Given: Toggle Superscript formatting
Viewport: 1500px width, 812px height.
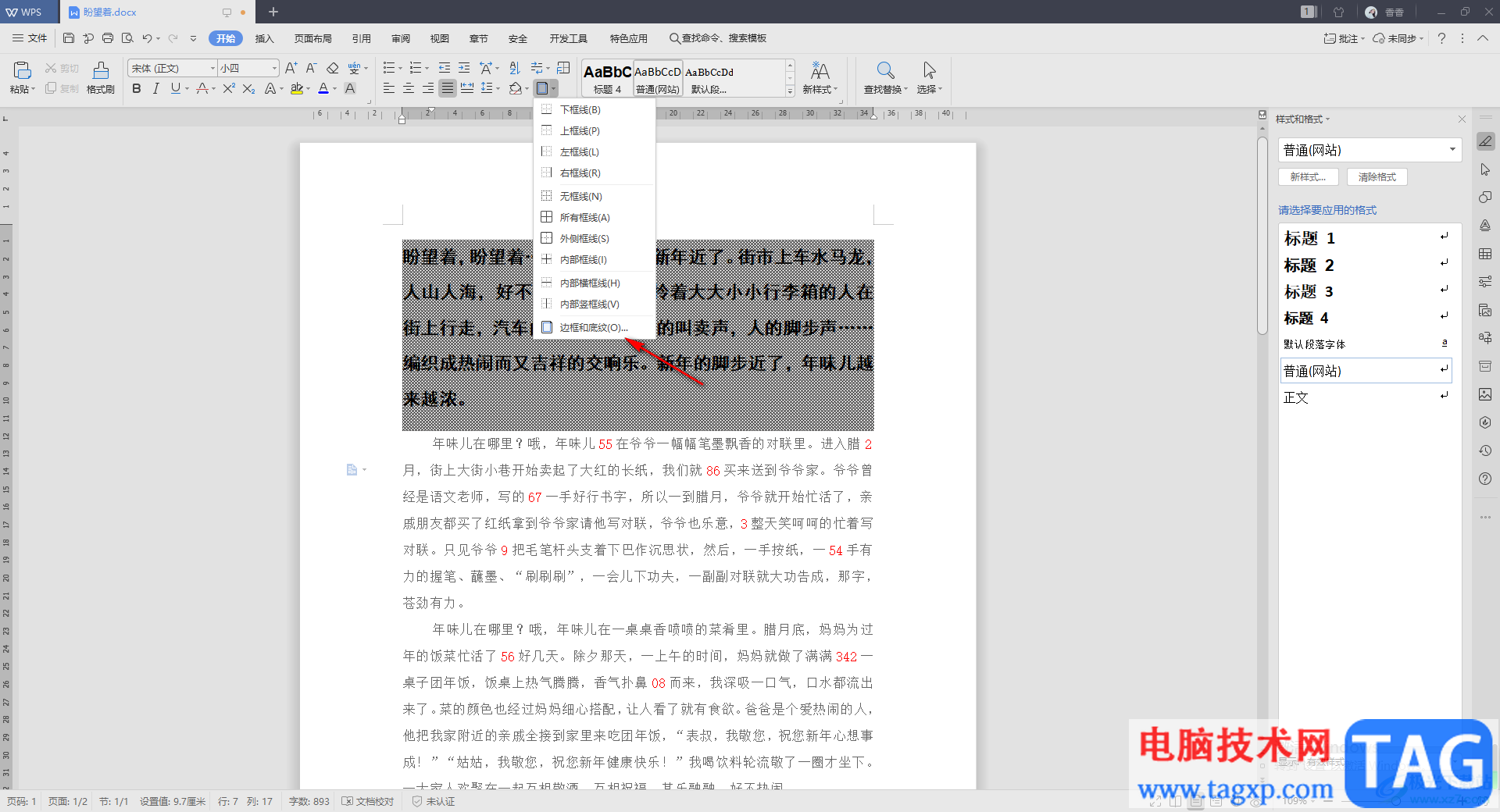Looking at the screenshot, I should pos(228,88).
